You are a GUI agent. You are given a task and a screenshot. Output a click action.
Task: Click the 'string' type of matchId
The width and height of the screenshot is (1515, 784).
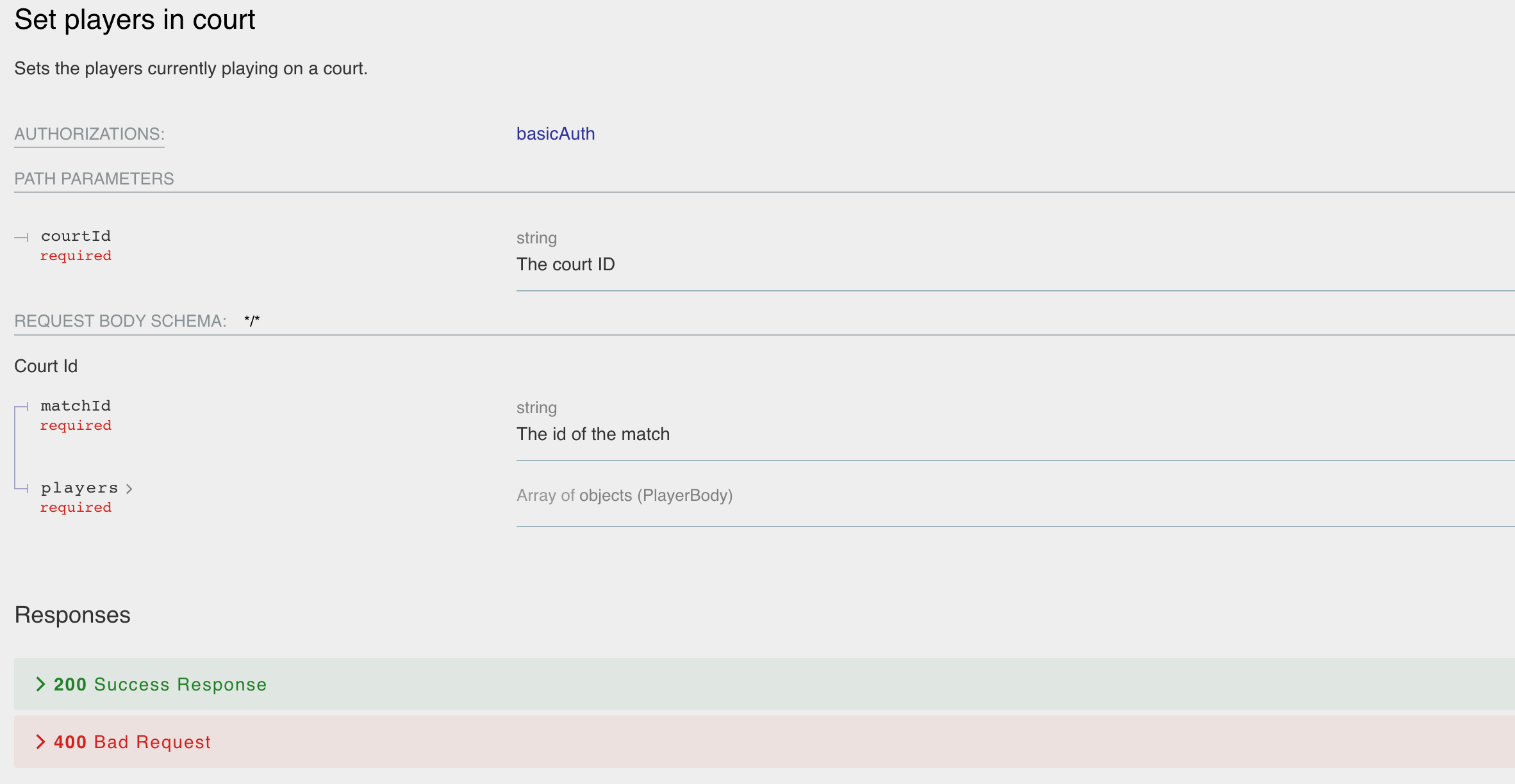[537, 408]
